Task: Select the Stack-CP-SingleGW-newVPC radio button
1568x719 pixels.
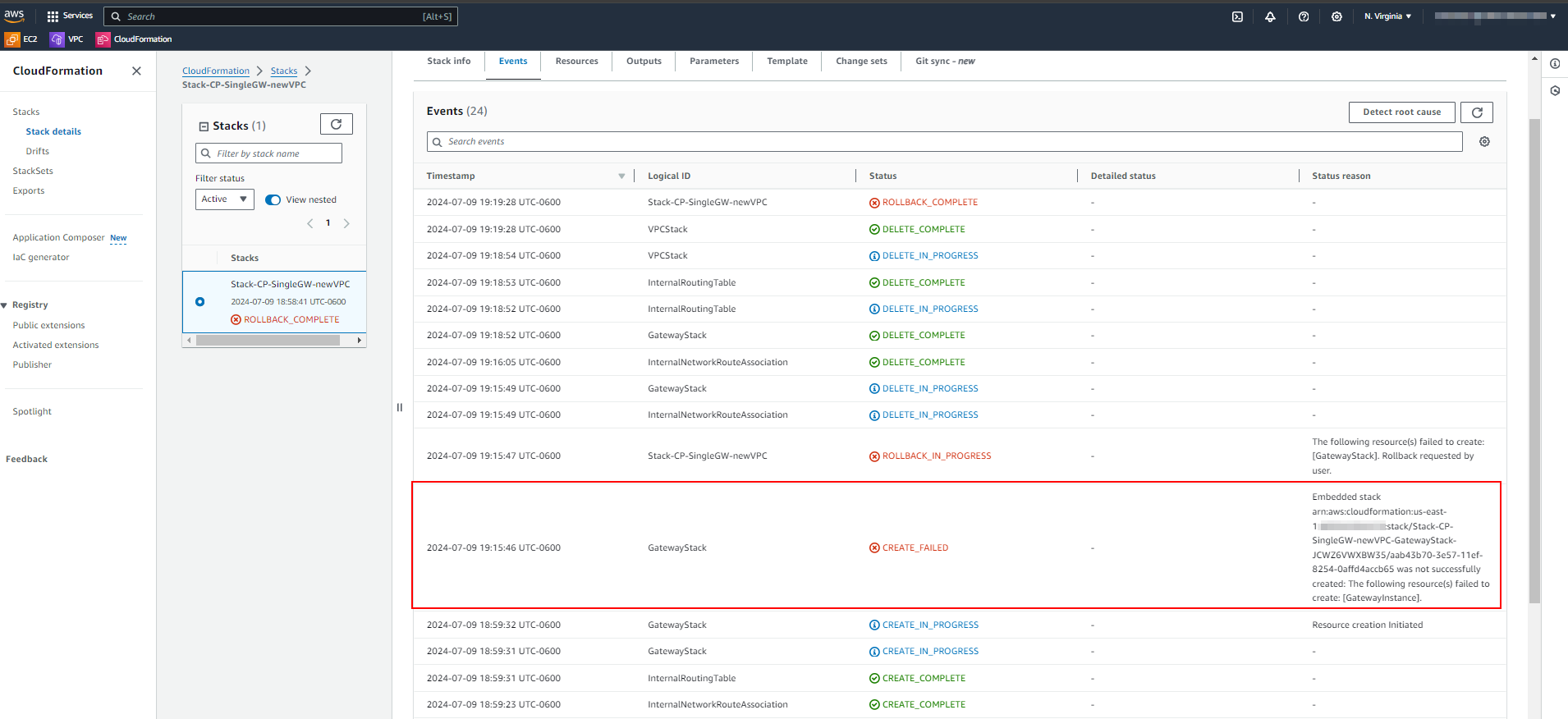Action: tap(200, 302)
